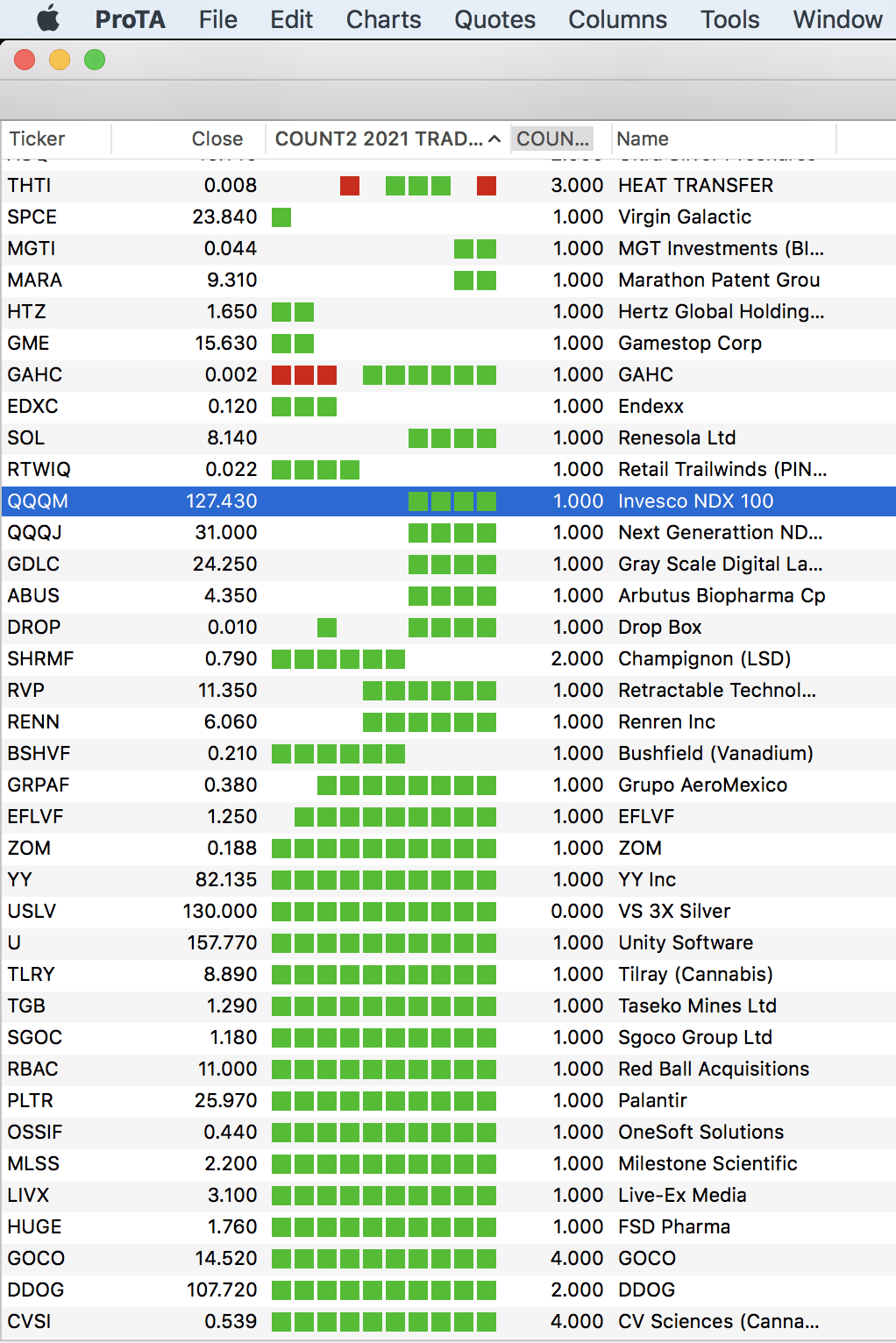The height and width of the screenshot is (1343, 896).
Task: Click the 107.720 close value for DDOG
Action: tap(222, 1290)
